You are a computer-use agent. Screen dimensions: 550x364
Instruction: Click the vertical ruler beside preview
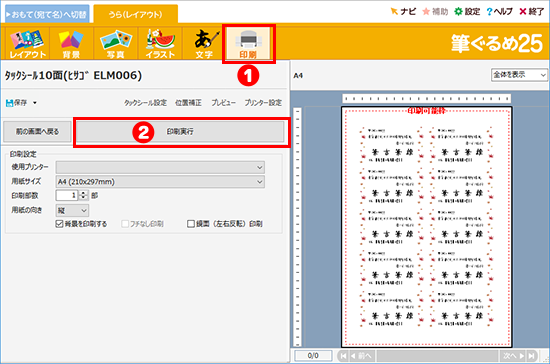[297, 227]
